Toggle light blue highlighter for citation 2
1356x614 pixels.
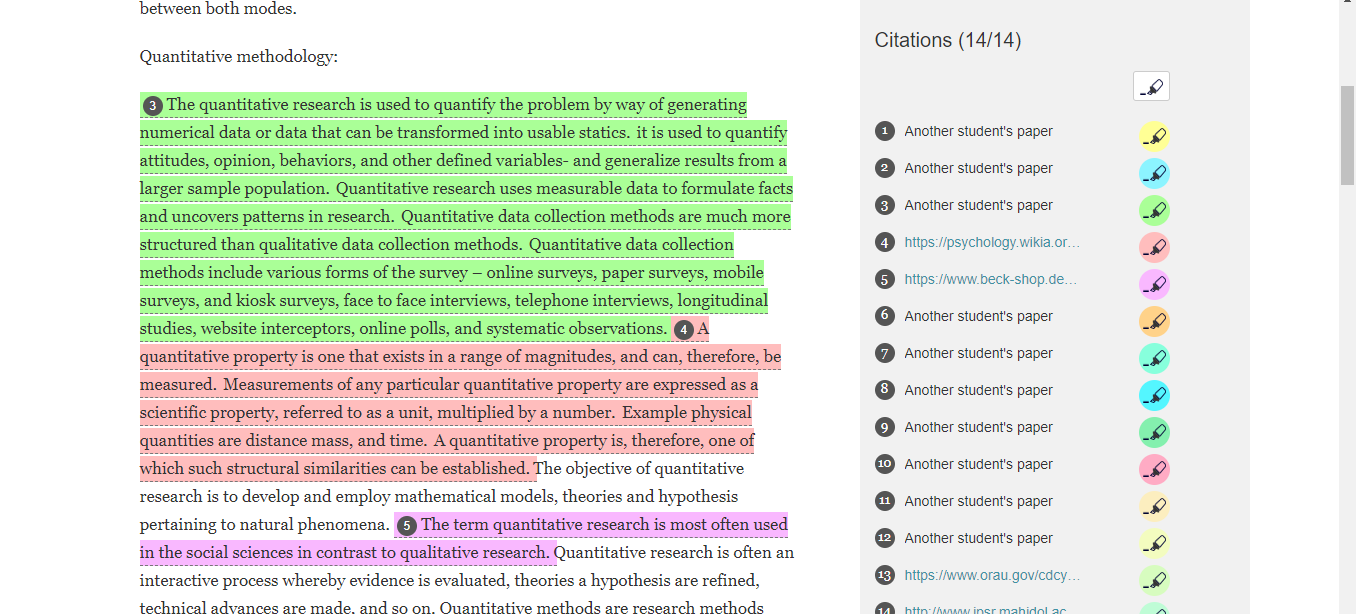pos(1154,173)
